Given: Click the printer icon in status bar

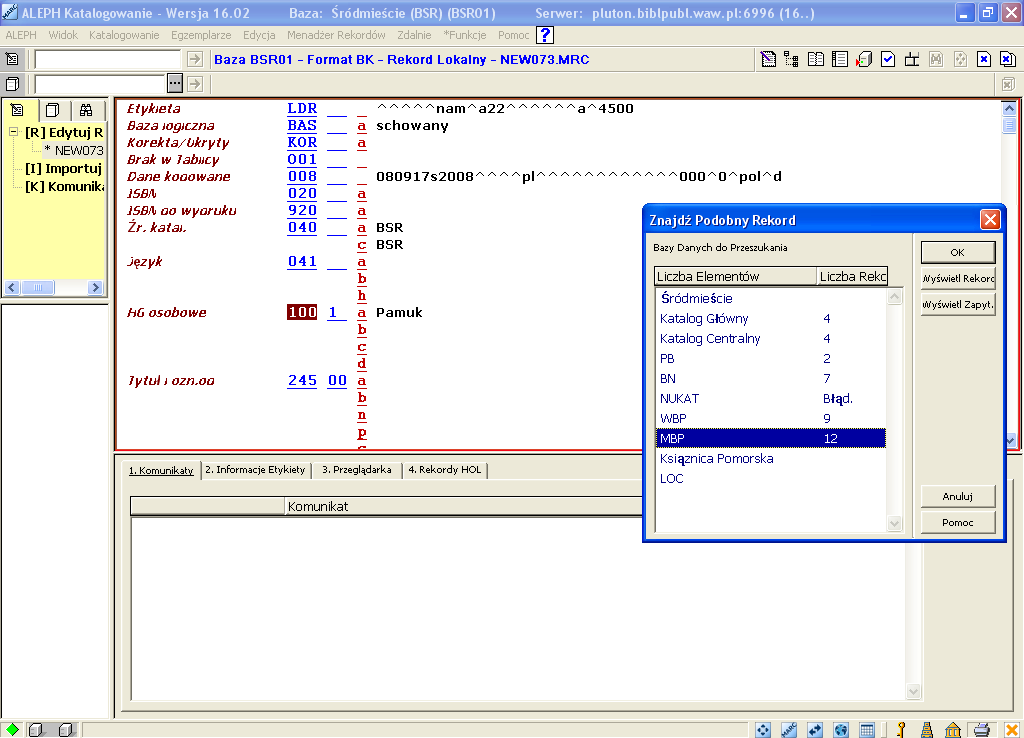Looking at the screenshot, I should 982,730.
